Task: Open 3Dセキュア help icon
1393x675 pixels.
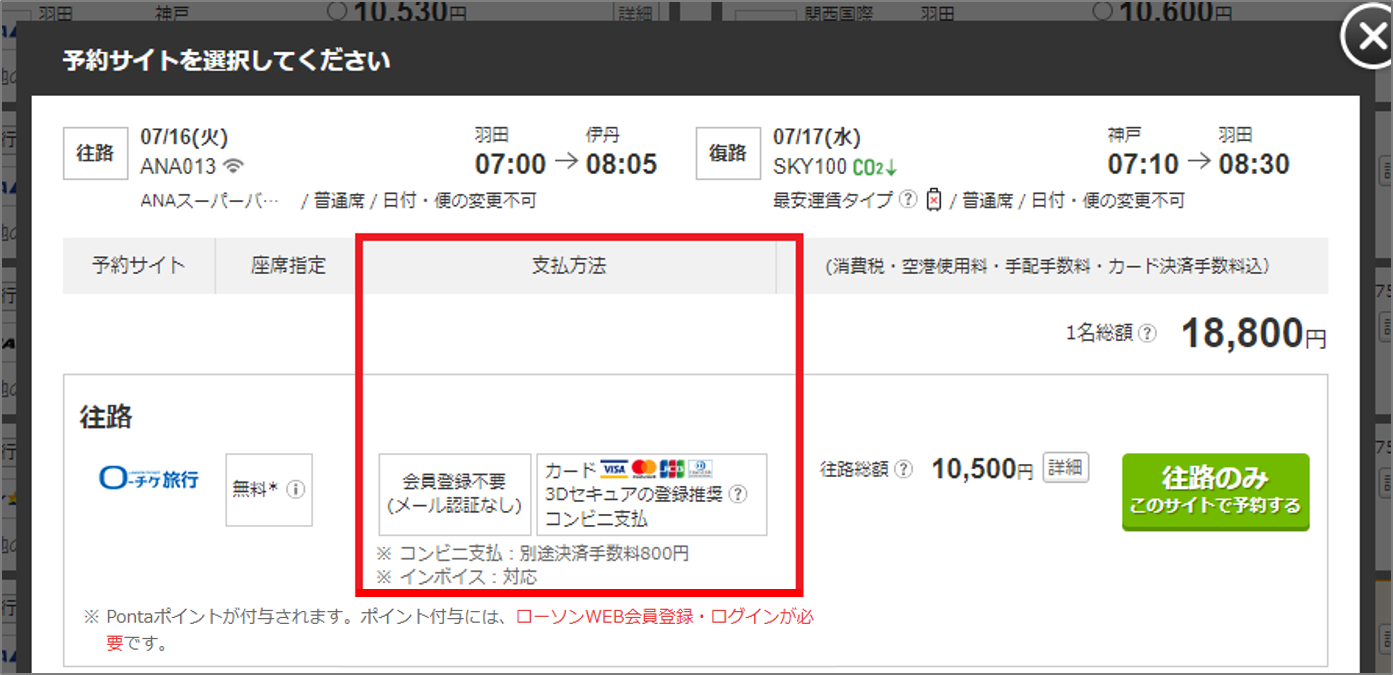Action: (738, 494)
